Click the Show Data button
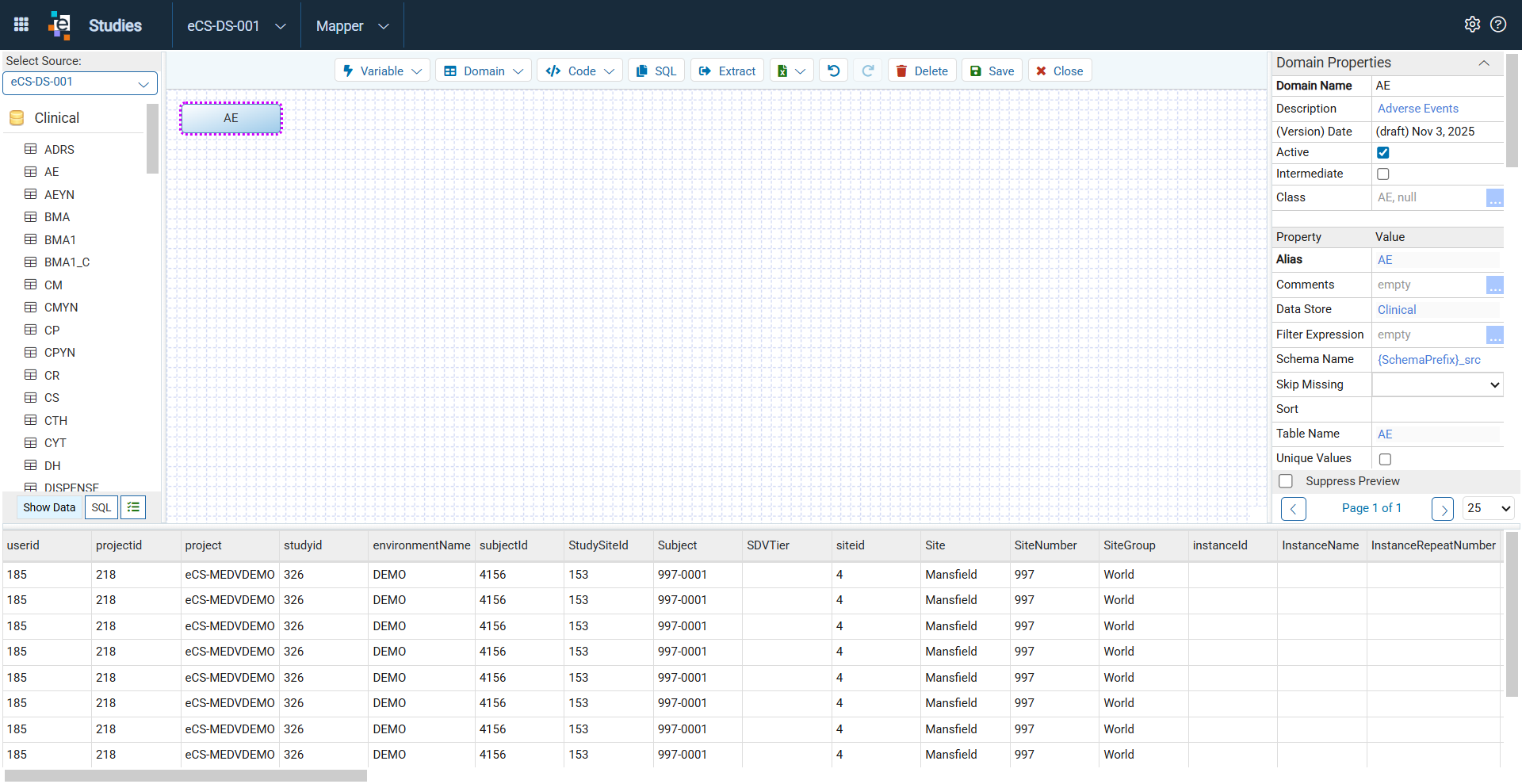This screenshot has height=784, width=1522. 49,507
